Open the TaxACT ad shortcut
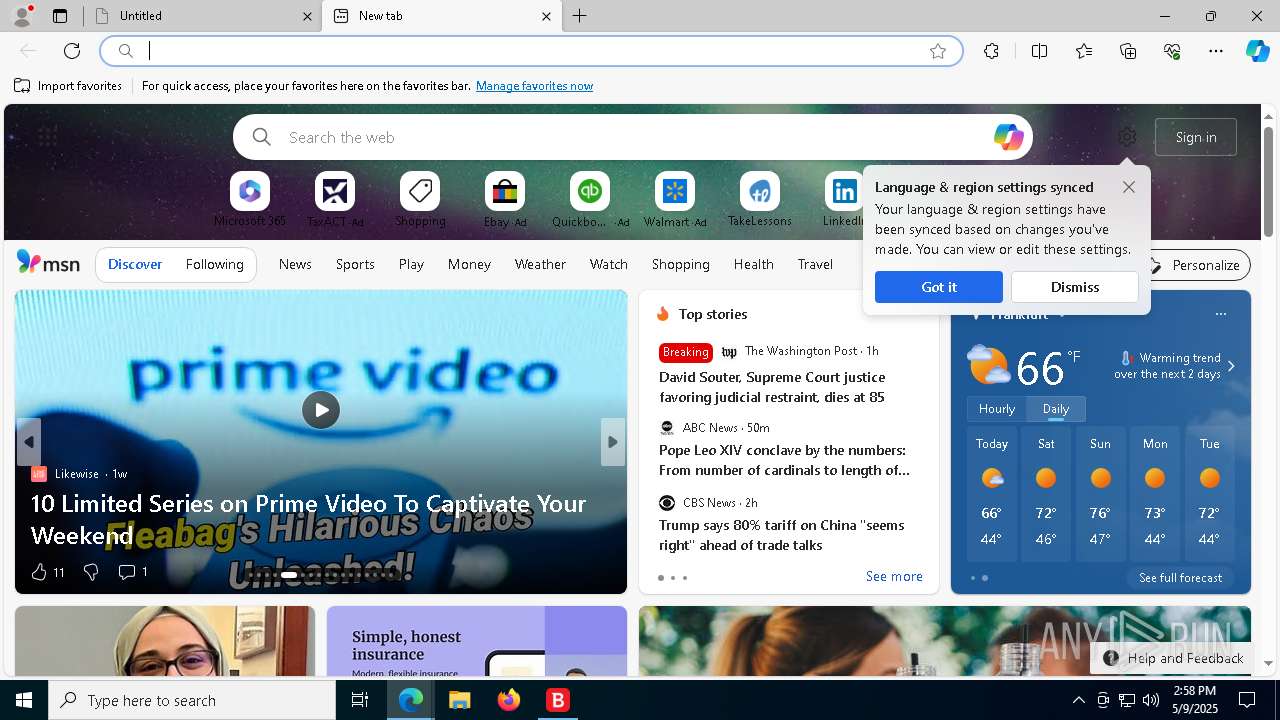The image size is (1280, 720). [x=335, y=200]
